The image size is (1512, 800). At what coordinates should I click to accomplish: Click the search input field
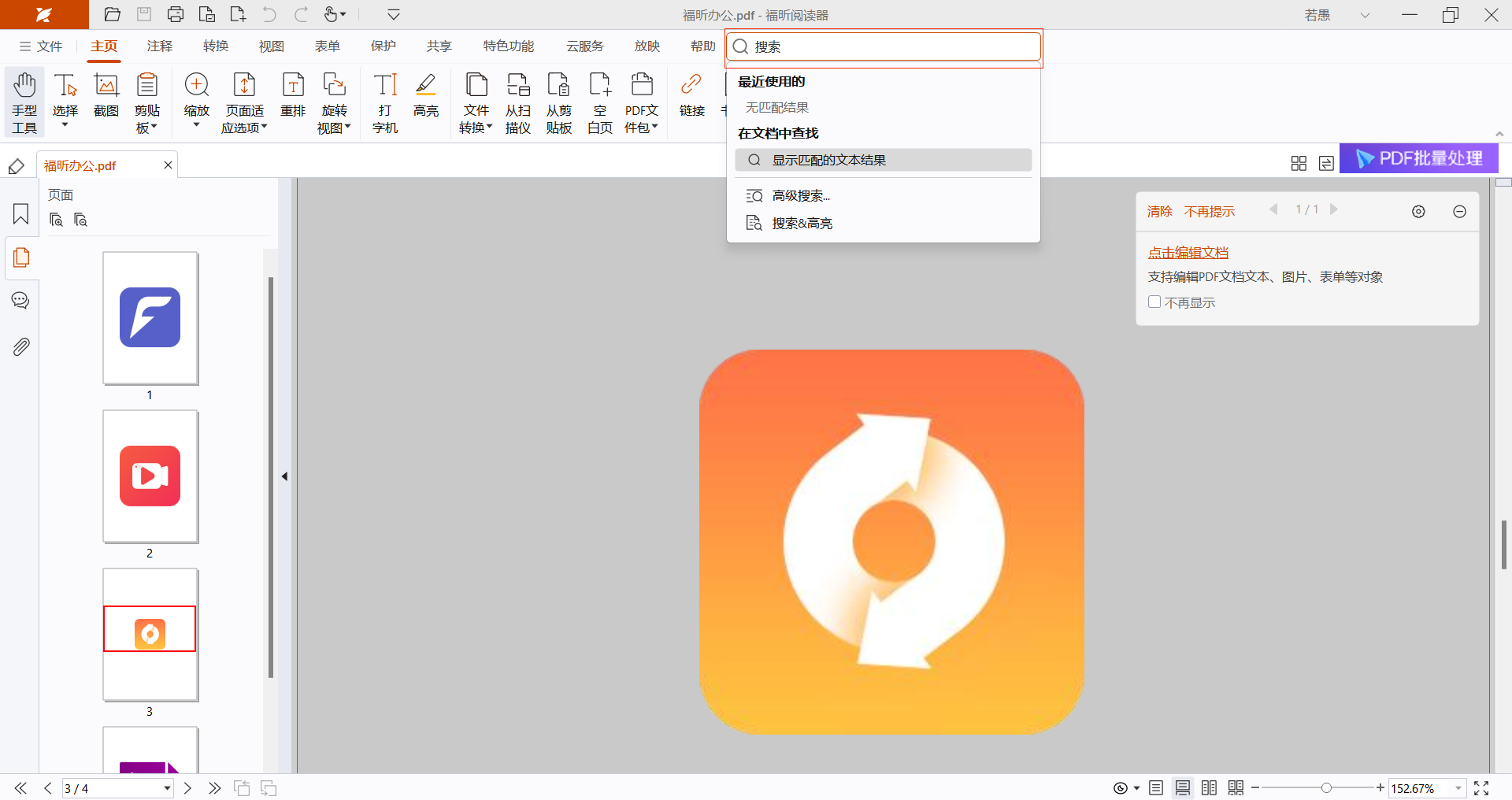click(x=884, y=47)
